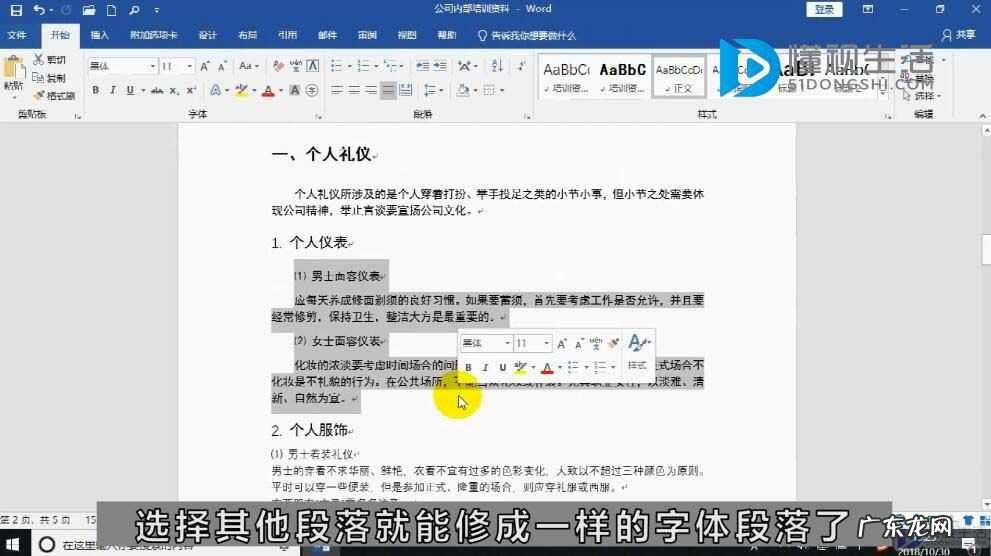Click the Sign in (登录) button
Image resolution: width=991 pixels, height=556 pixels.
[824, 9]
